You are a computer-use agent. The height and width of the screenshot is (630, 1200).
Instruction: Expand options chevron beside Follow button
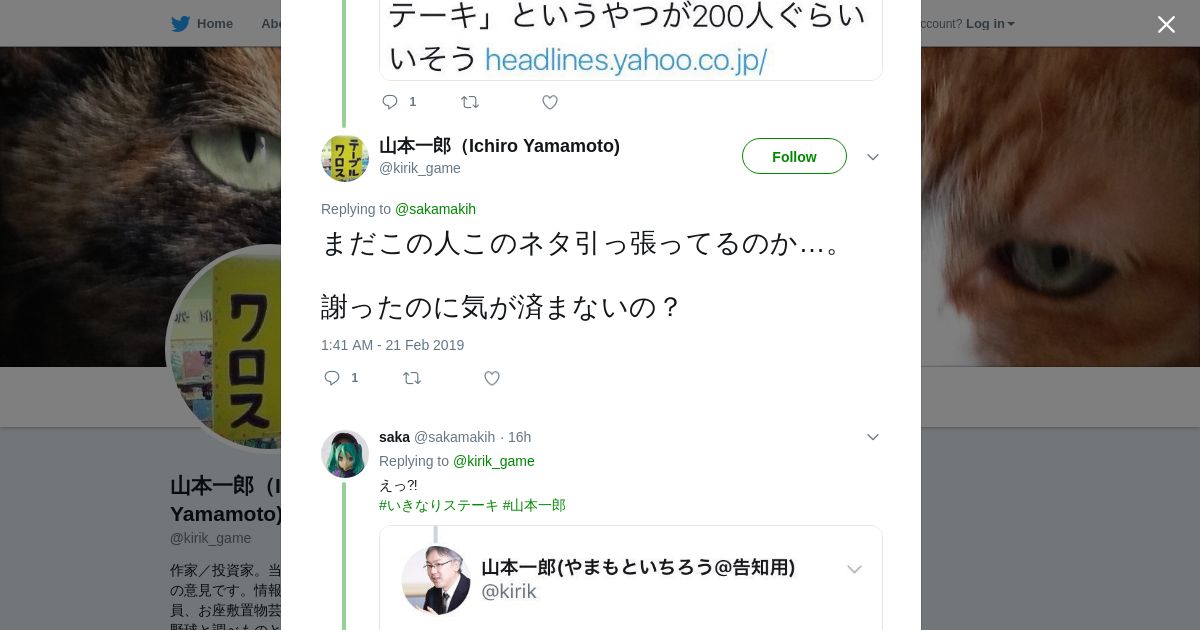click(873, 157)
